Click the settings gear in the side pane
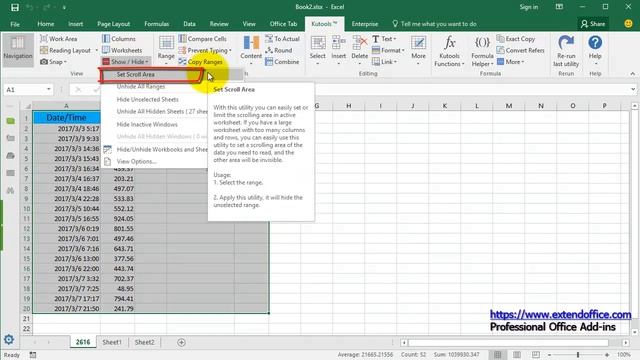The width and height of the screenshot is (640, 360). click(9, 340)
